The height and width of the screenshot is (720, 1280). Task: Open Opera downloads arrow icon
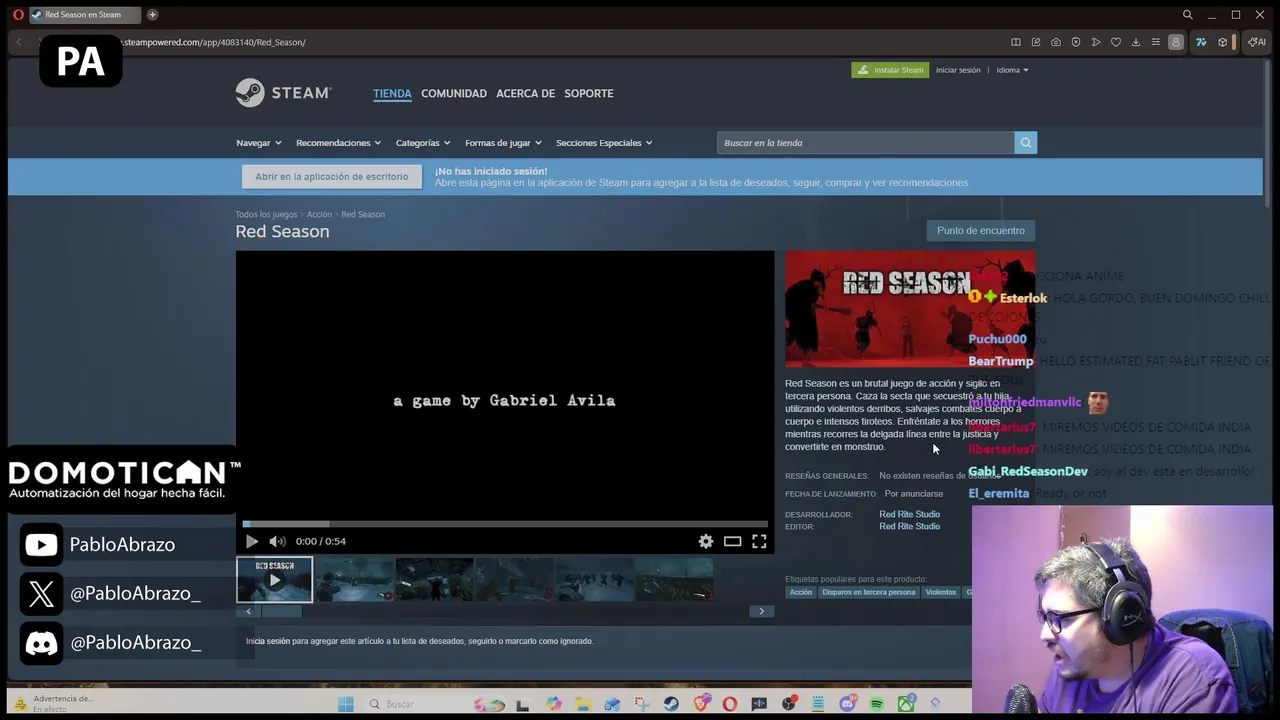click(x=1136, y=42)
